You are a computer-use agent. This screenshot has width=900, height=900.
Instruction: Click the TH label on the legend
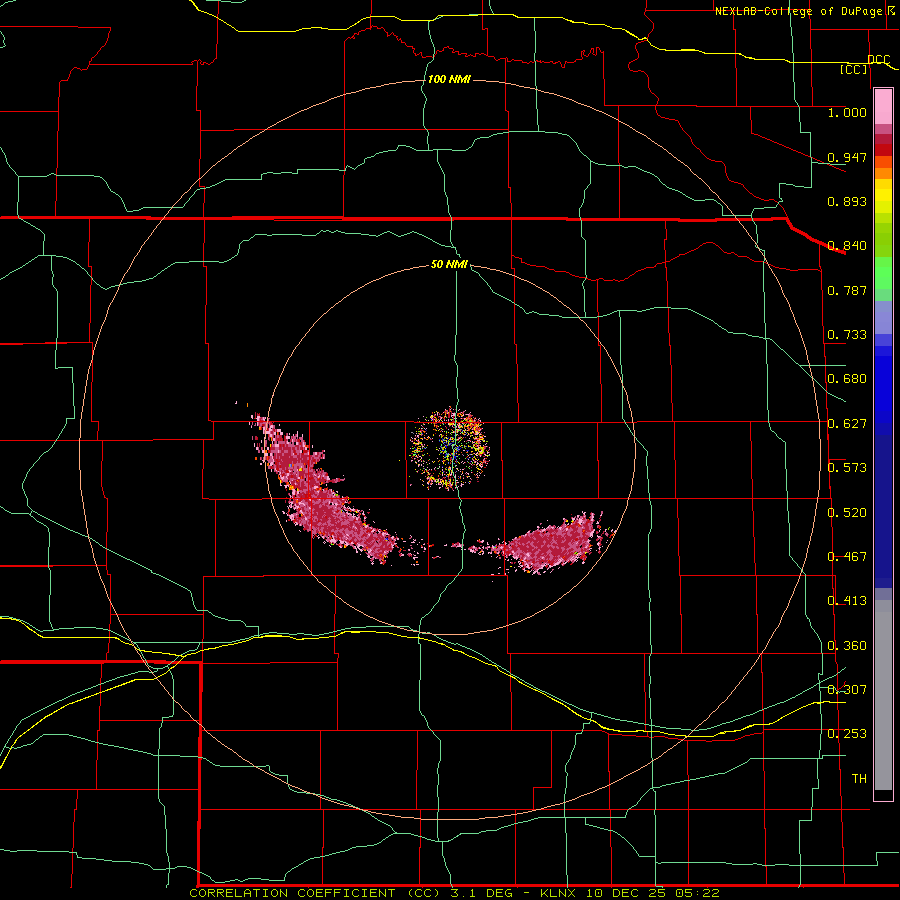pos(859,778)
